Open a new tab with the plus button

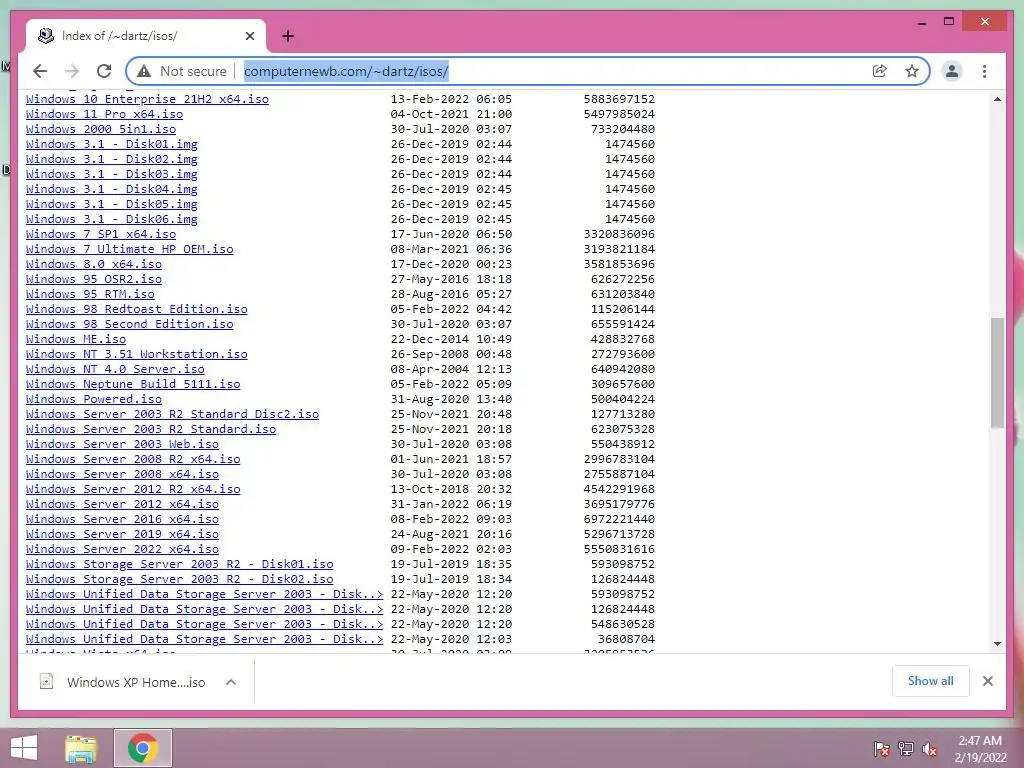[288, 36]
